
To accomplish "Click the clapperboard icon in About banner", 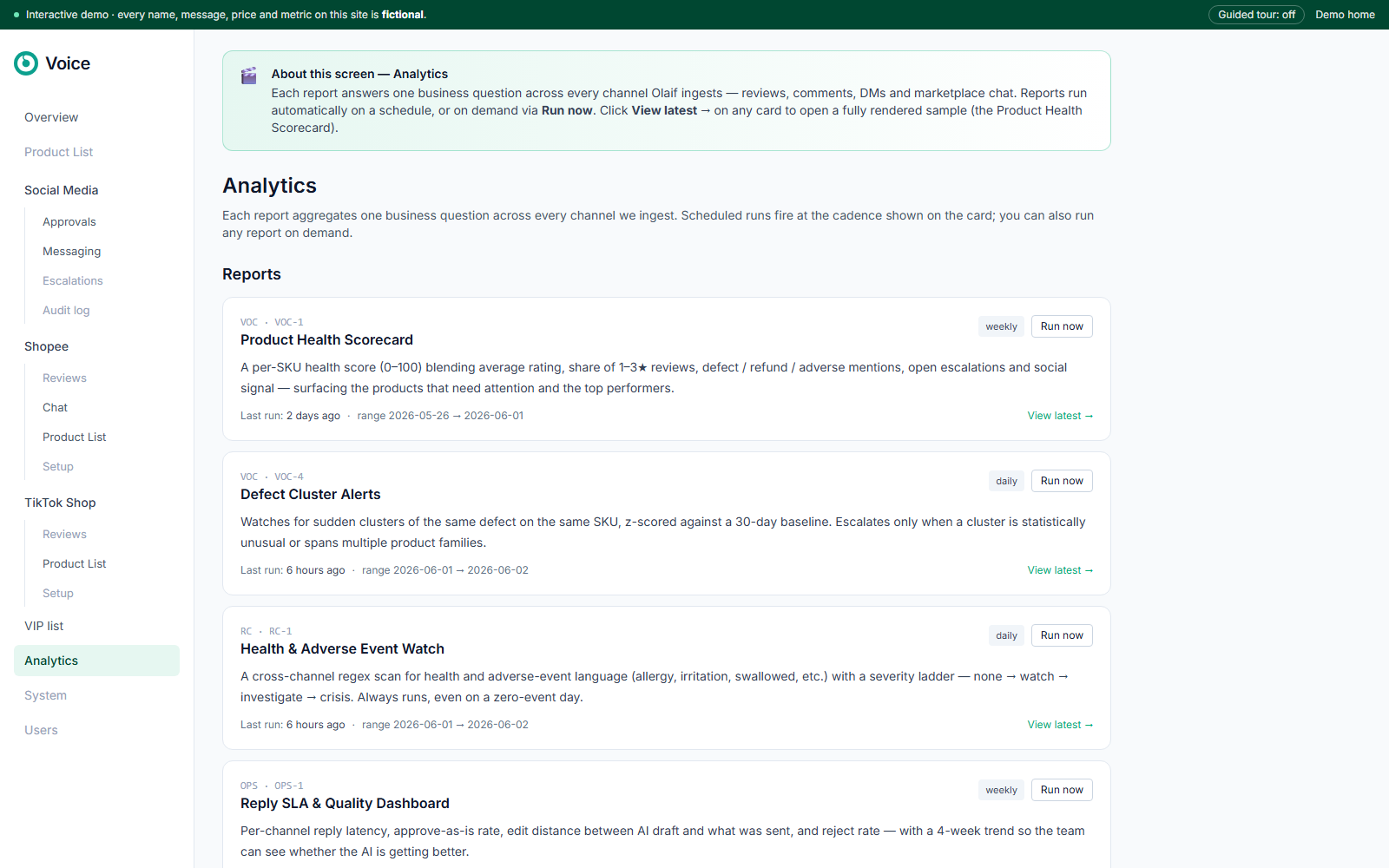I will point(248,76).
